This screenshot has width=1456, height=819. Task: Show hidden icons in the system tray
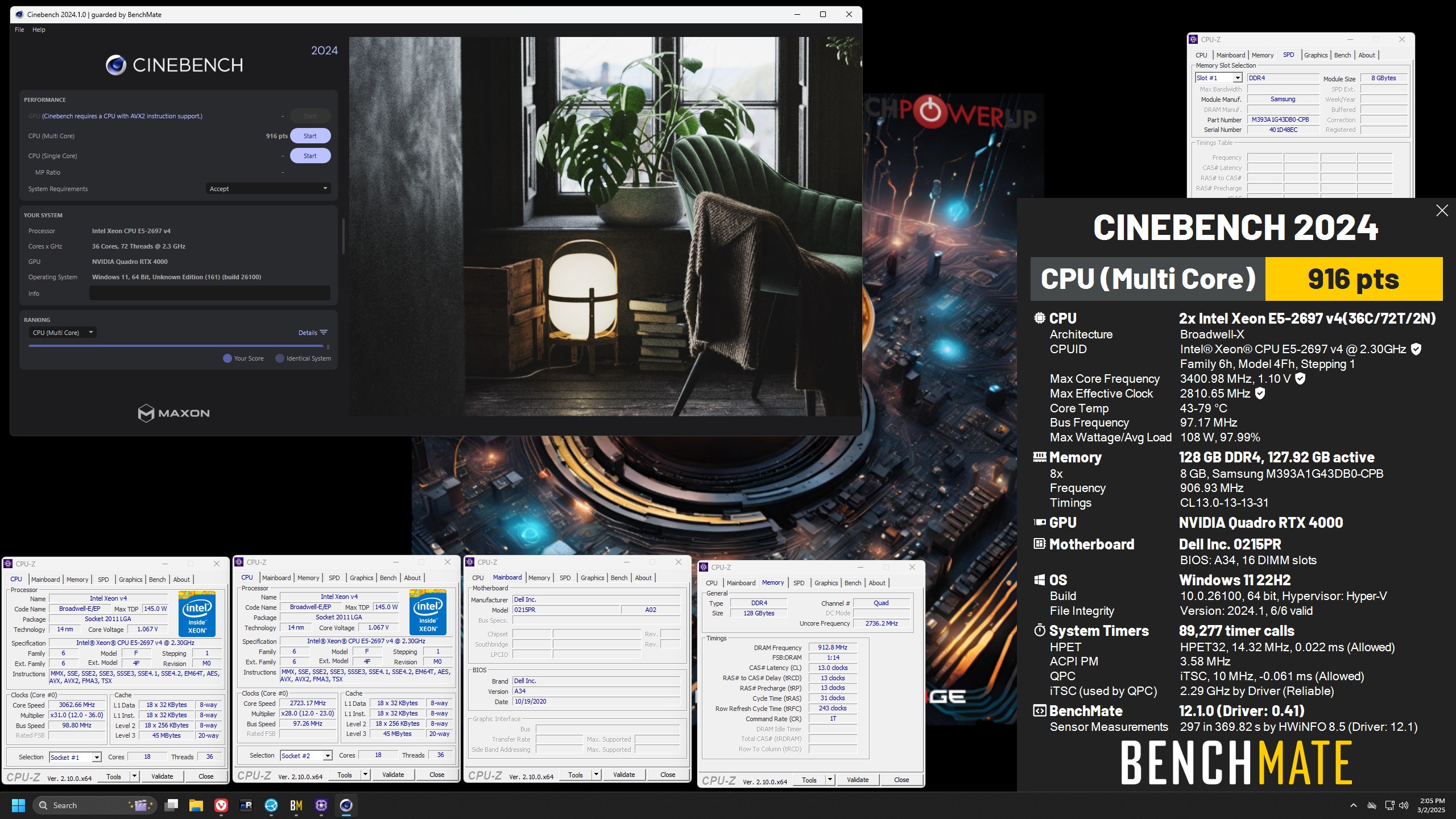point(1354,805)
